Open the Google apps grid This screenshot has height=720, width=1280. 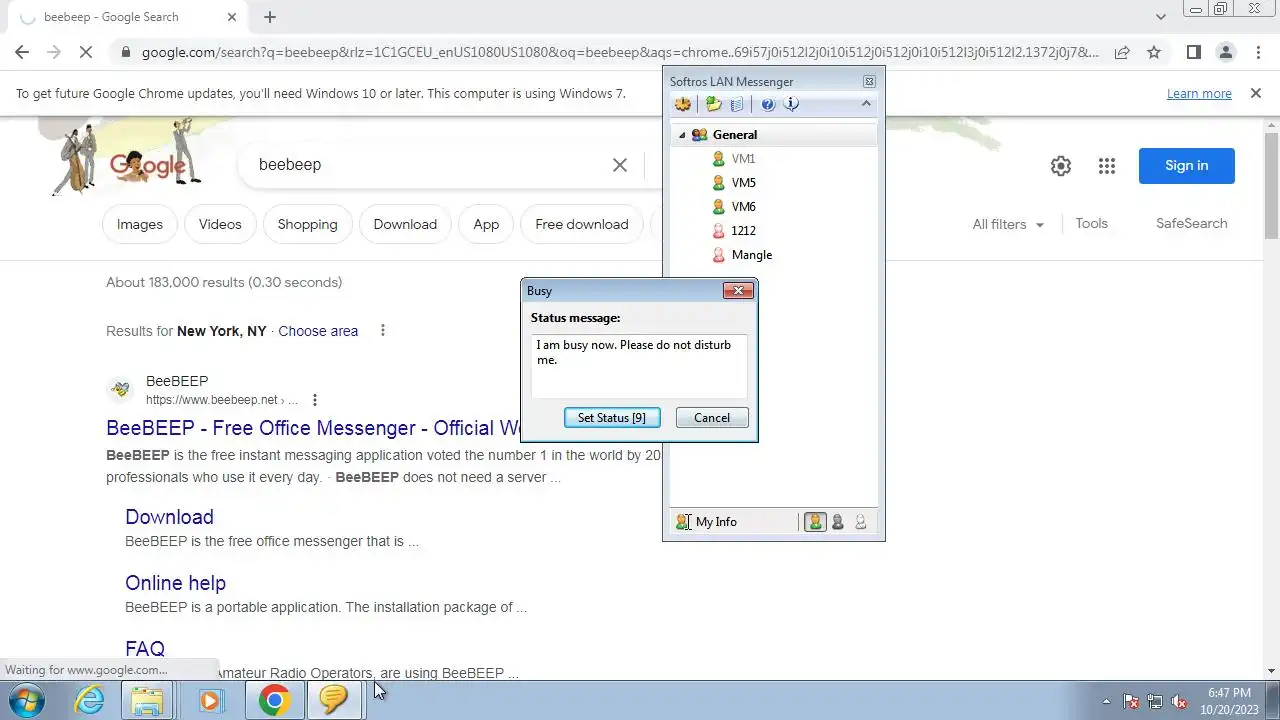point(1106,166)
